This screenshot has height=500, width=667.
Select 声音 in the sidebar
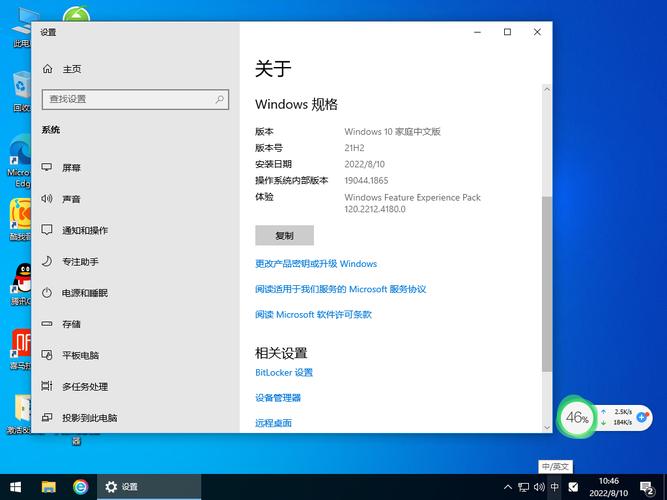pyautogui.click(x=71, y=199)
